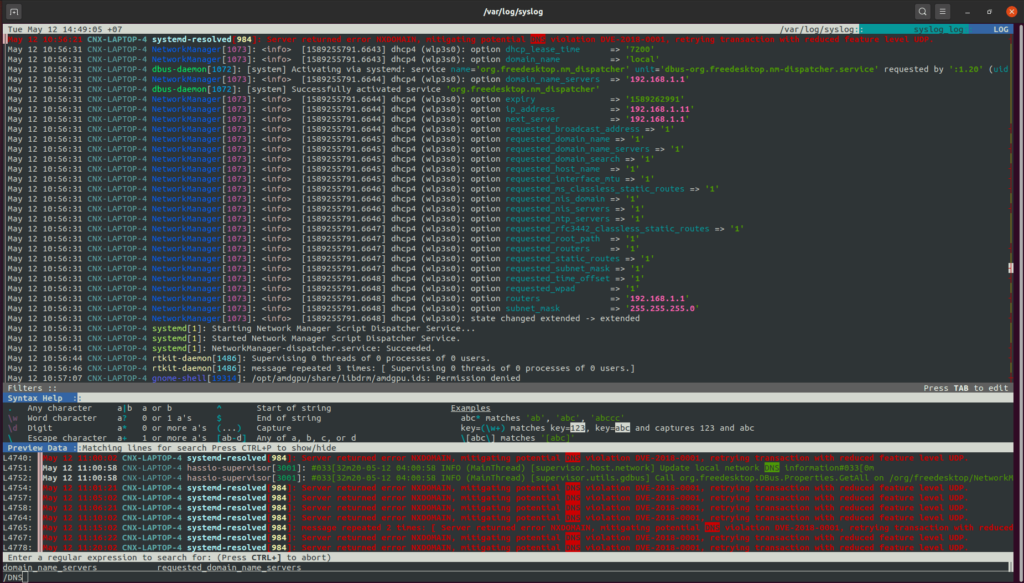Click 'Press TAB to edit' hint
This screenshot has width=1024, height=583.
click(x=965, y=388)
